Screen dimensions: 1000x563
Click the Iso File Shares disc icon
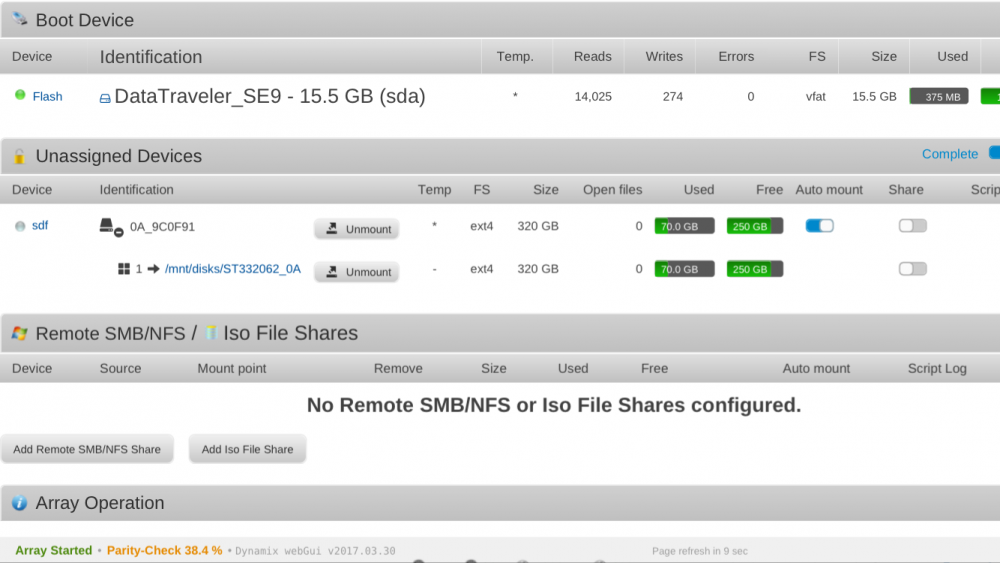point(211,332)
